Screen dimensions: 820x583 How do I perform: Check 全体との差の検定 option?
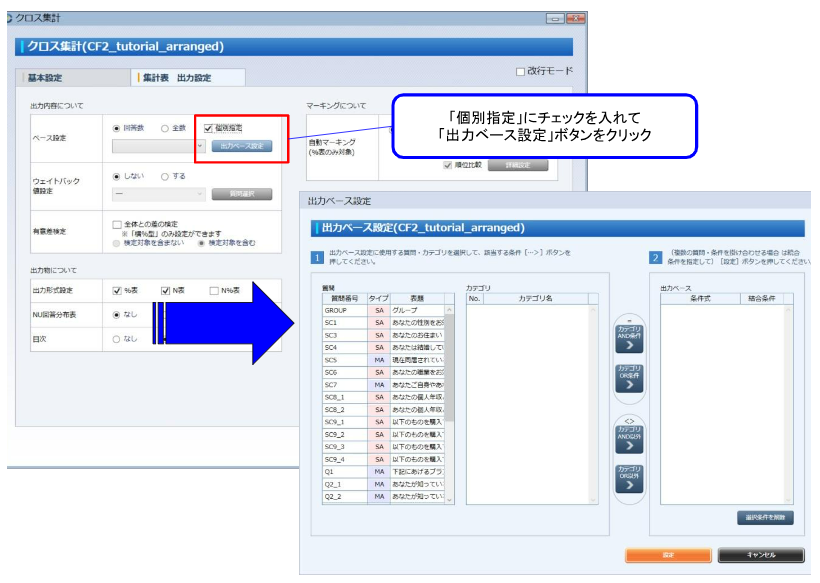(117, 223)
